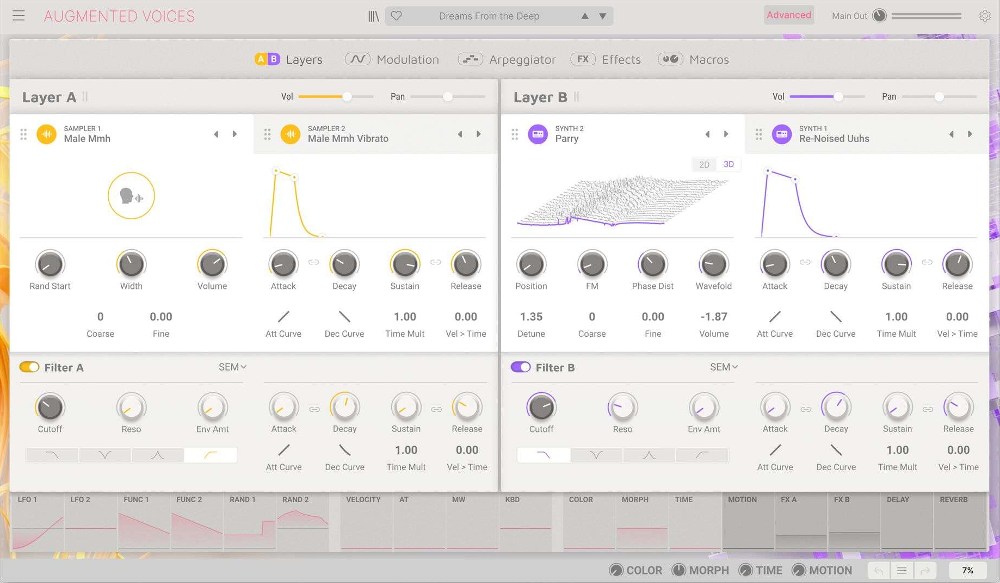Click the Parry synth engine icon
The image size is (1000, 583).
pyautogui.click(x=536, y=132)
